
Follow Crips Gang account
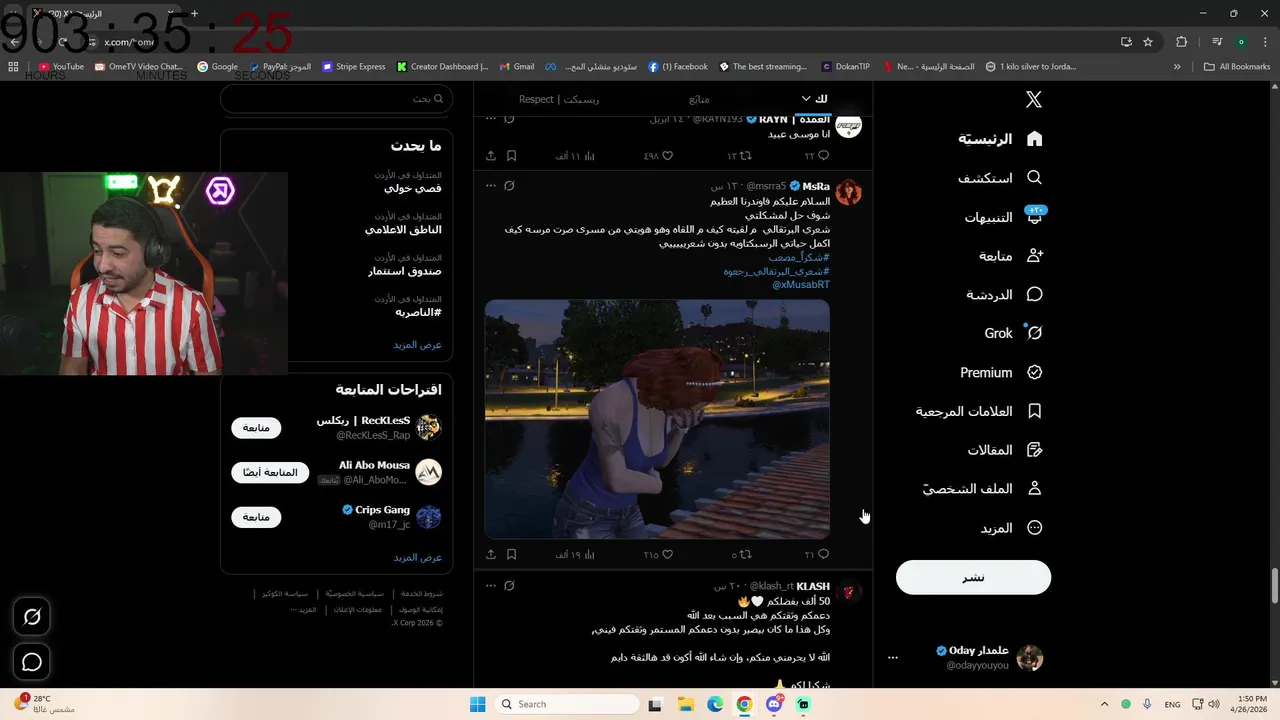click(x=256, y=517)
